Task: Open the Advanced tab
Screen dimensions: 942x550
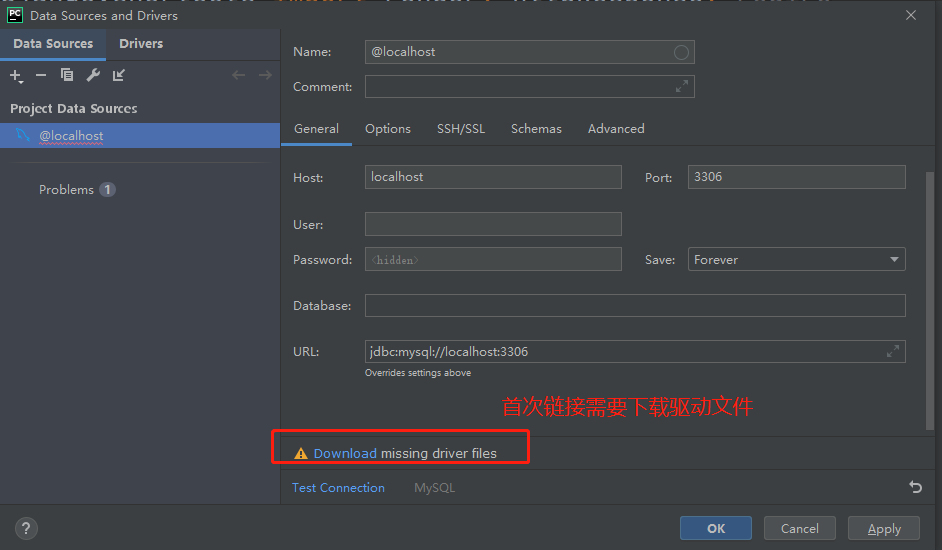Action: [616, 129]
